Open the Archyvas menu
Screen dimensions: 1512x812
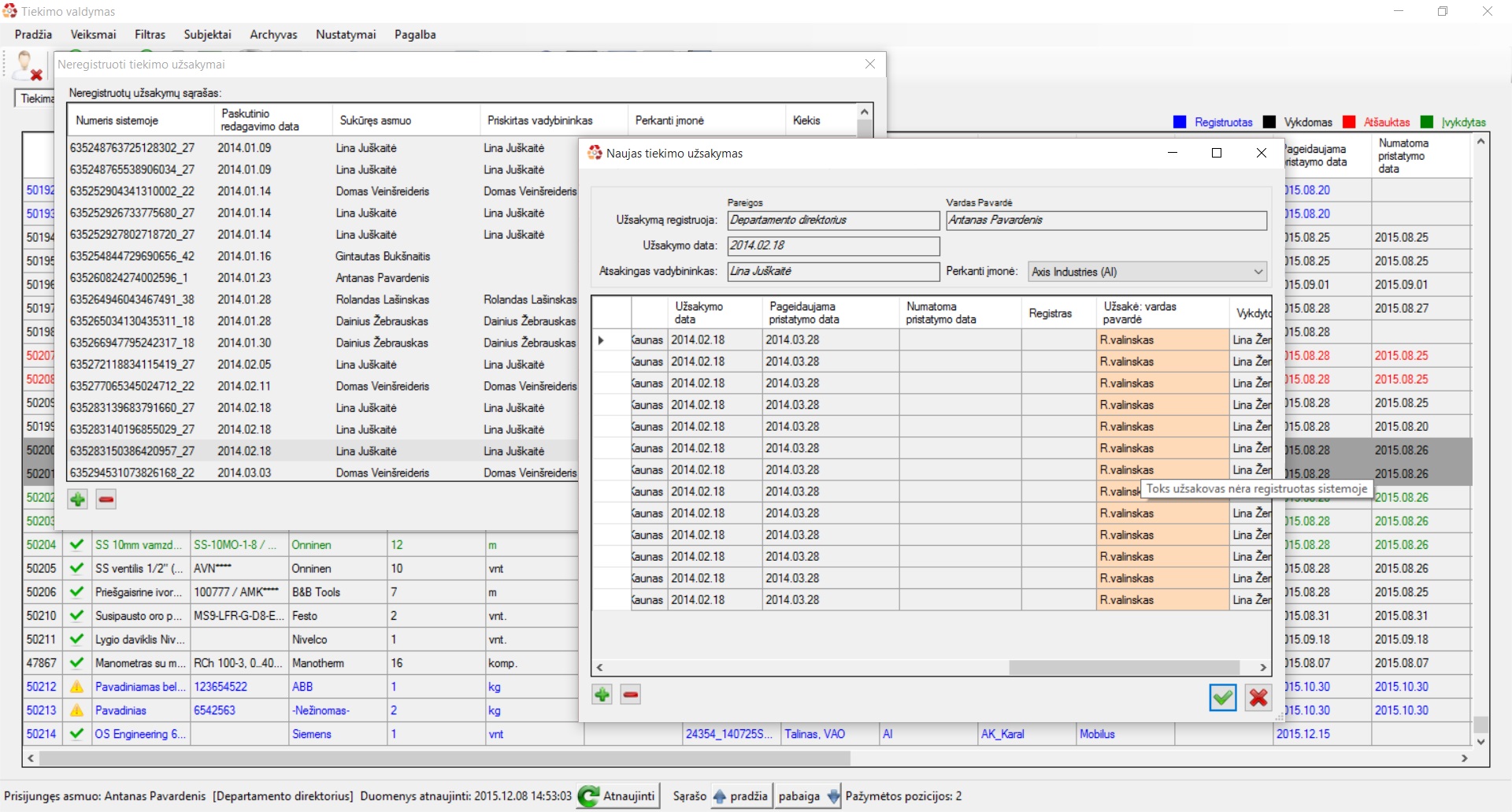273,35
